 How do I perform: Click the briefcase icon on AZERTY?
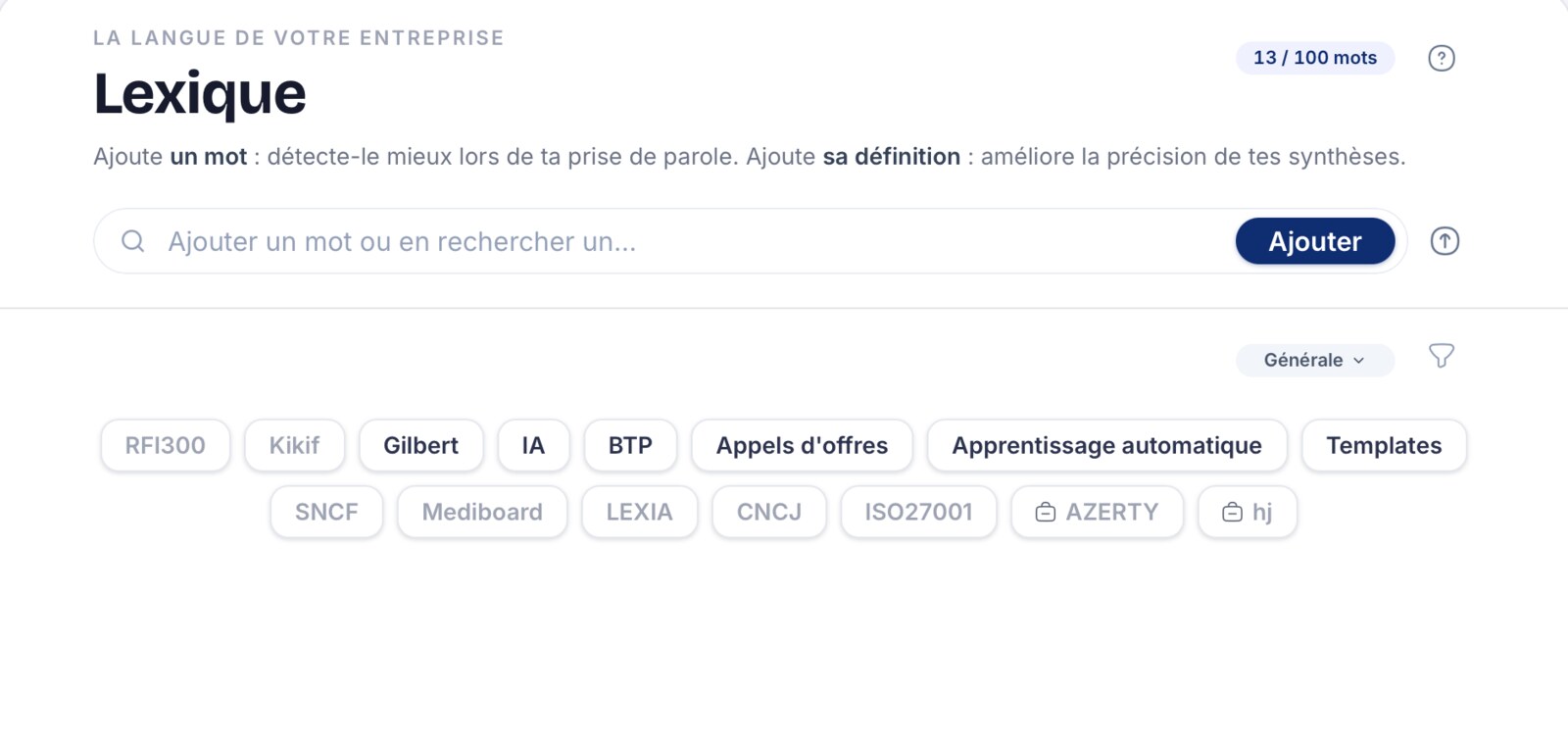click(x=1046, y=512)
